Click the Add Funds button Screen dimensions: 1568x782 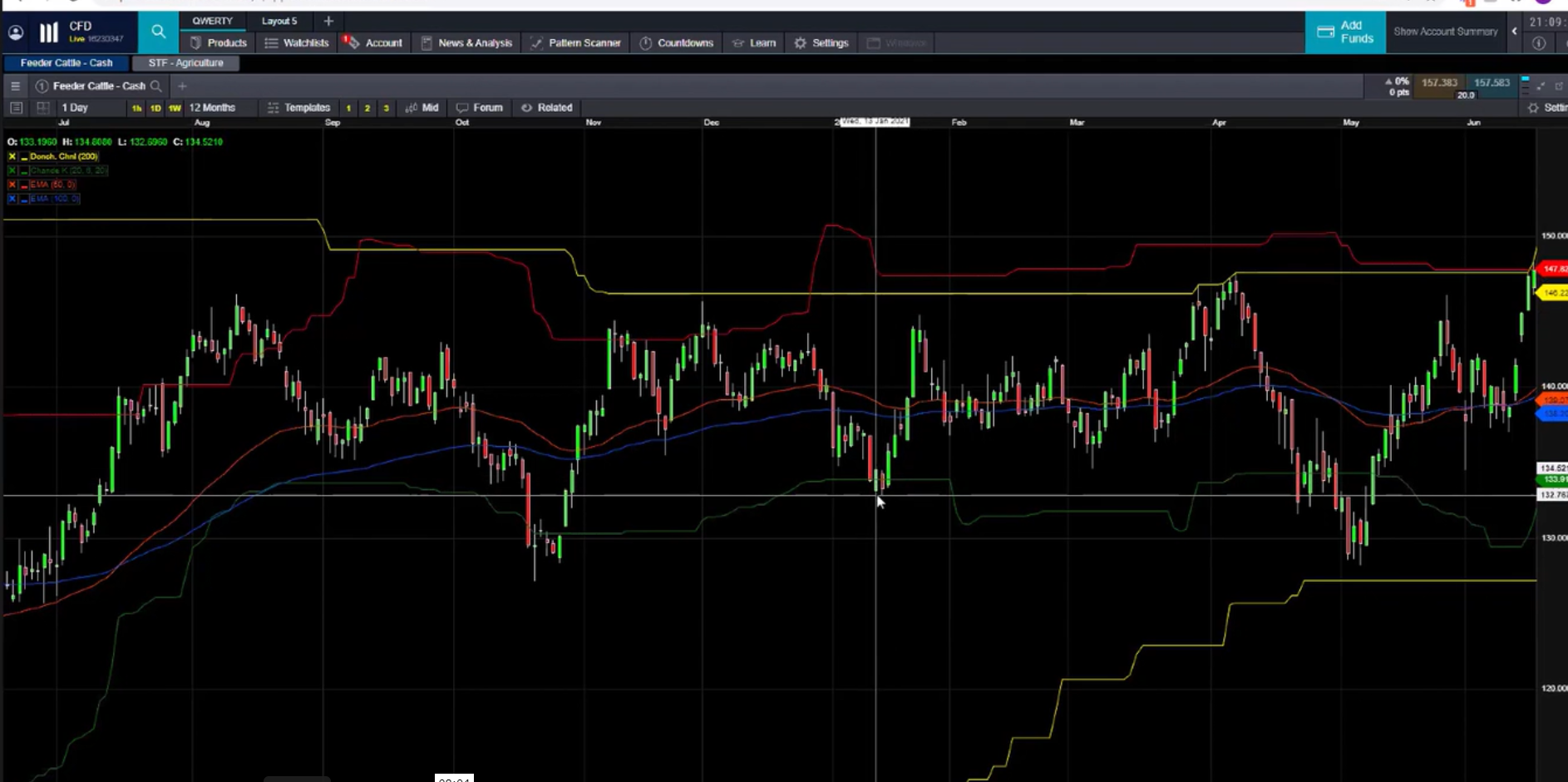click(x=1345, y=32)
